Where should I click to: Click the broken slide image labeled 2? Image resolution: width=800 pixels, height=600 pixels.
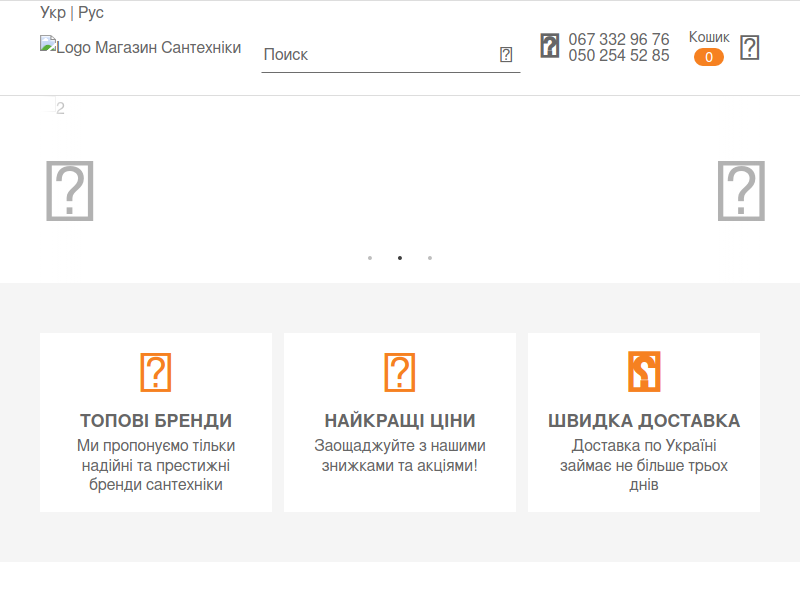(53, 107)
